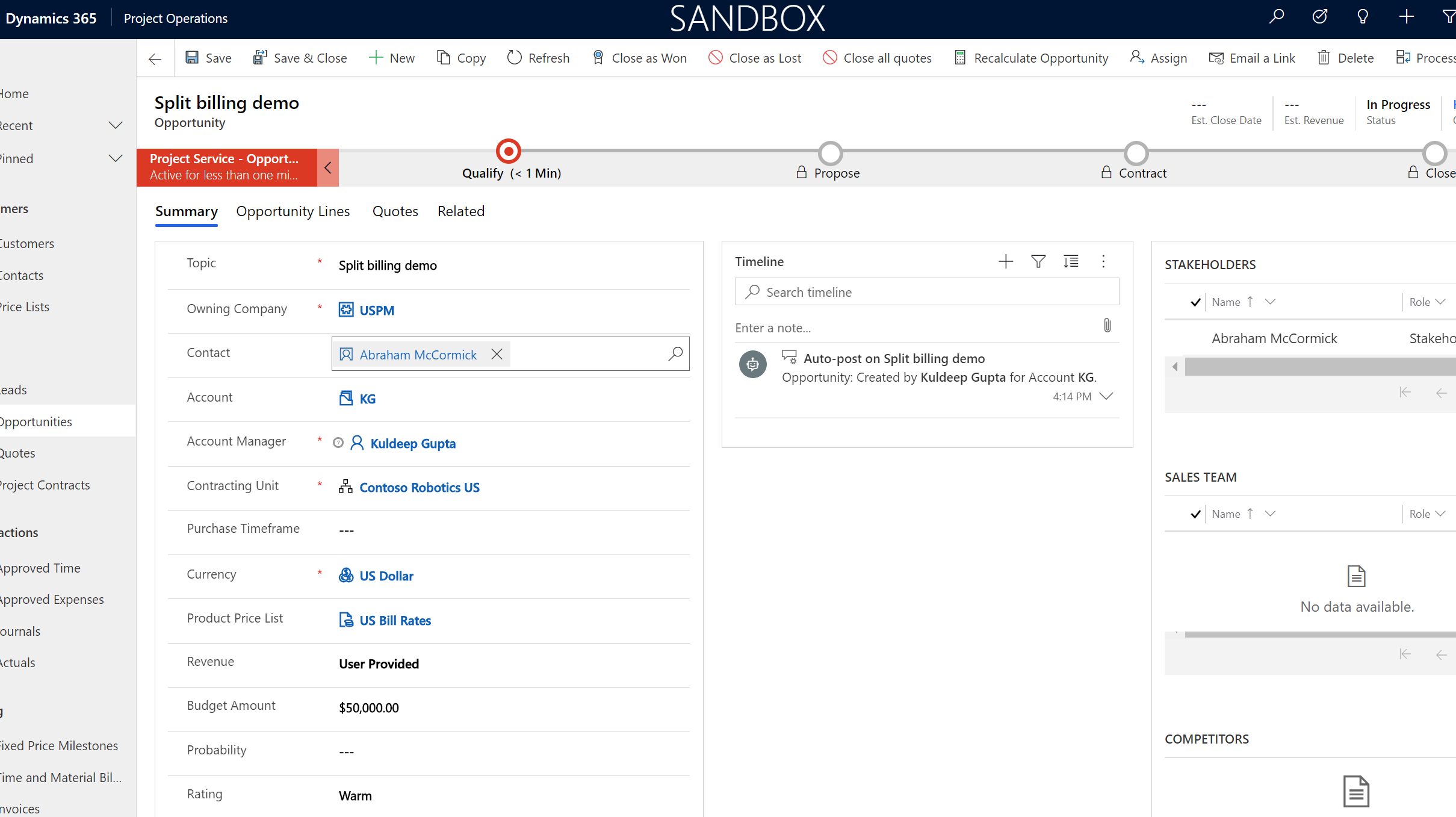This screenshot has height=817, width=1456.
Task: Open Kuldeep Gupta's account manager record
Action: coord(412,443)
